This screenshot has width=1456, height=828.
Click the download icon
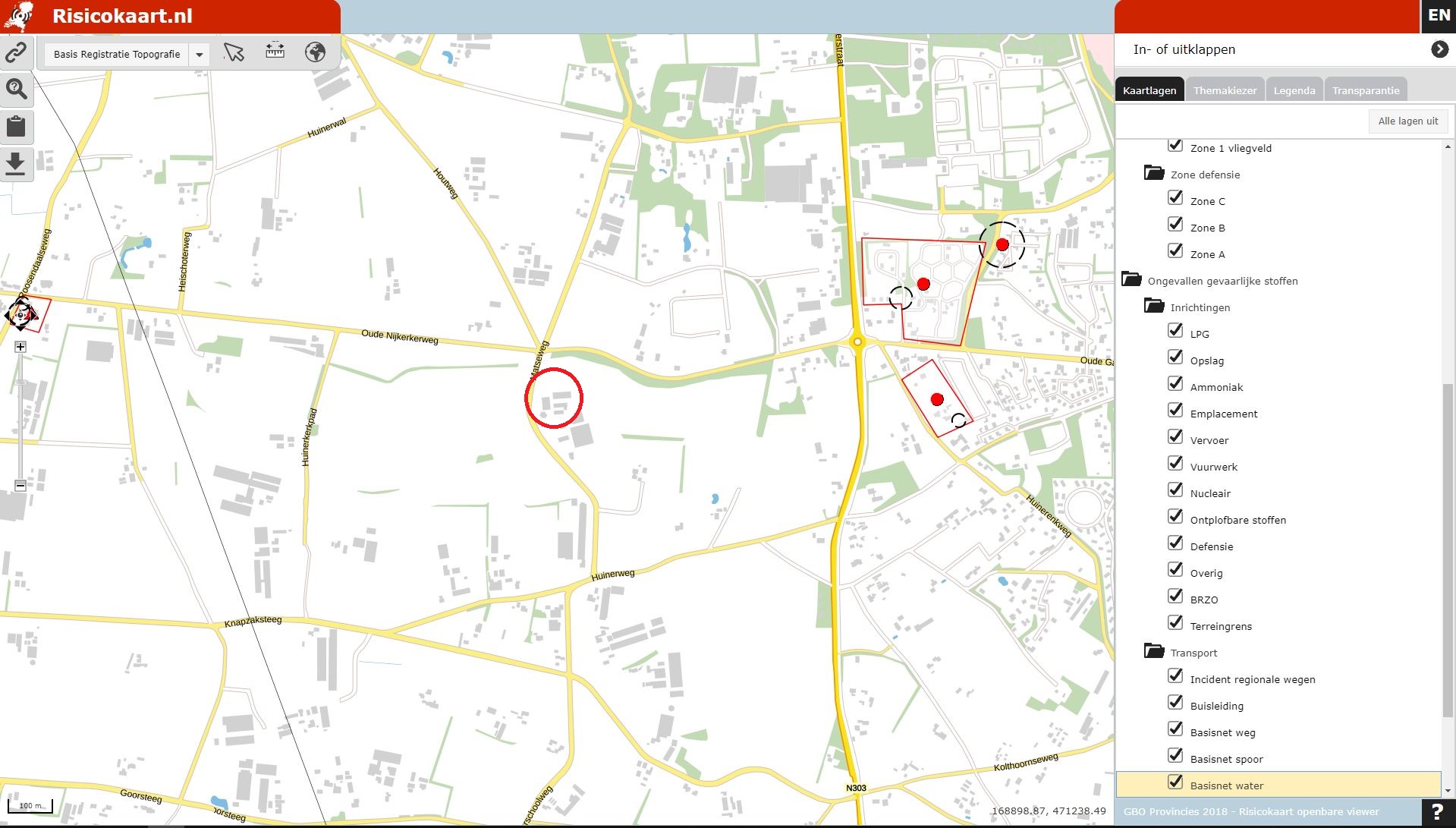[16, 163]
